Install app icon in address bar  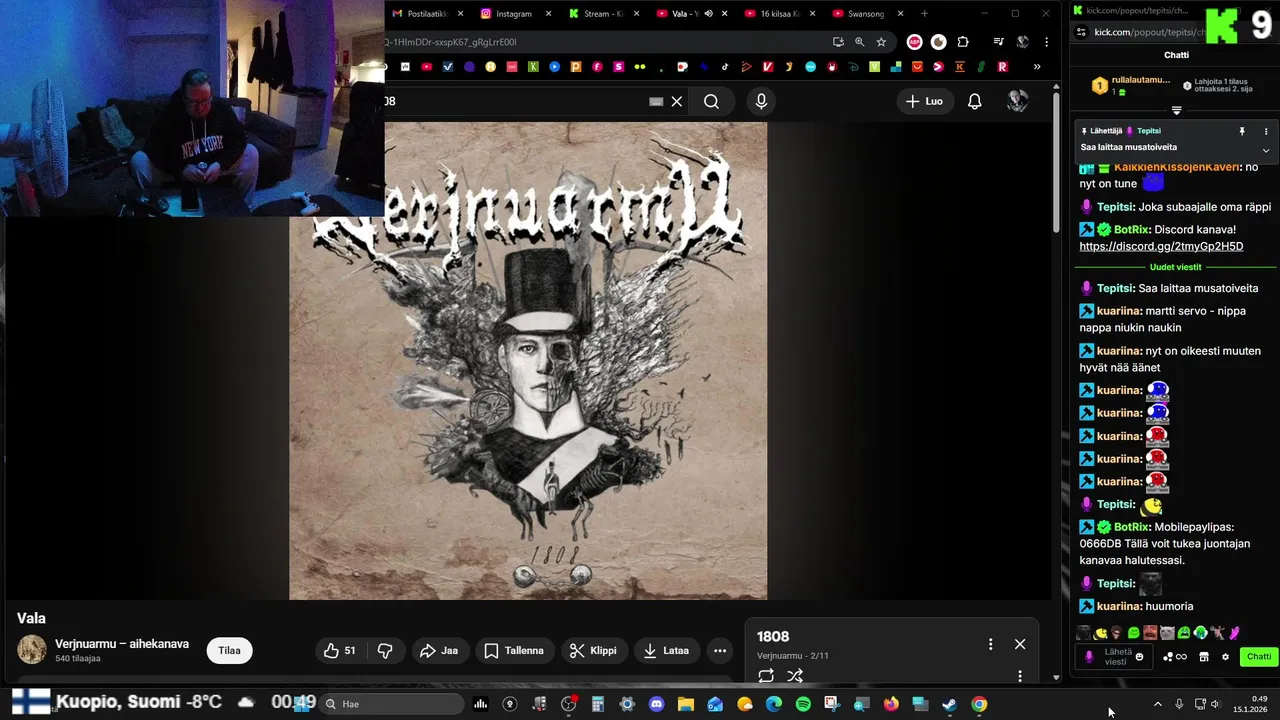(838, 42)
